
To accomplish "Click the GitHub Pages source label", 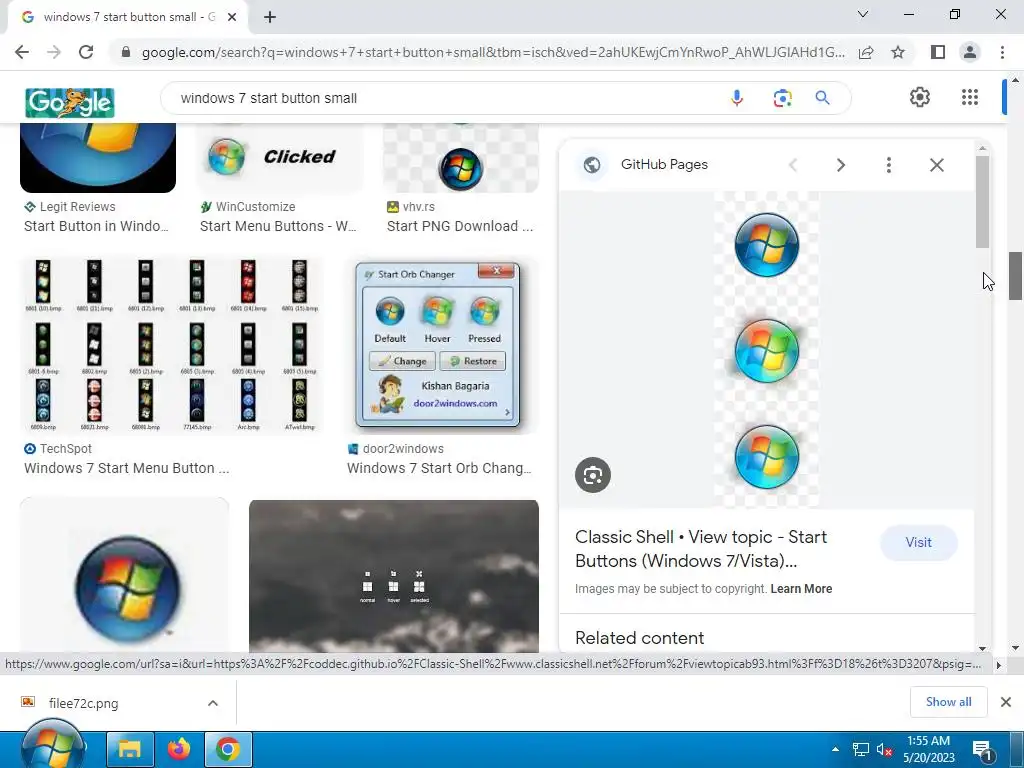I will coord(664,165).
